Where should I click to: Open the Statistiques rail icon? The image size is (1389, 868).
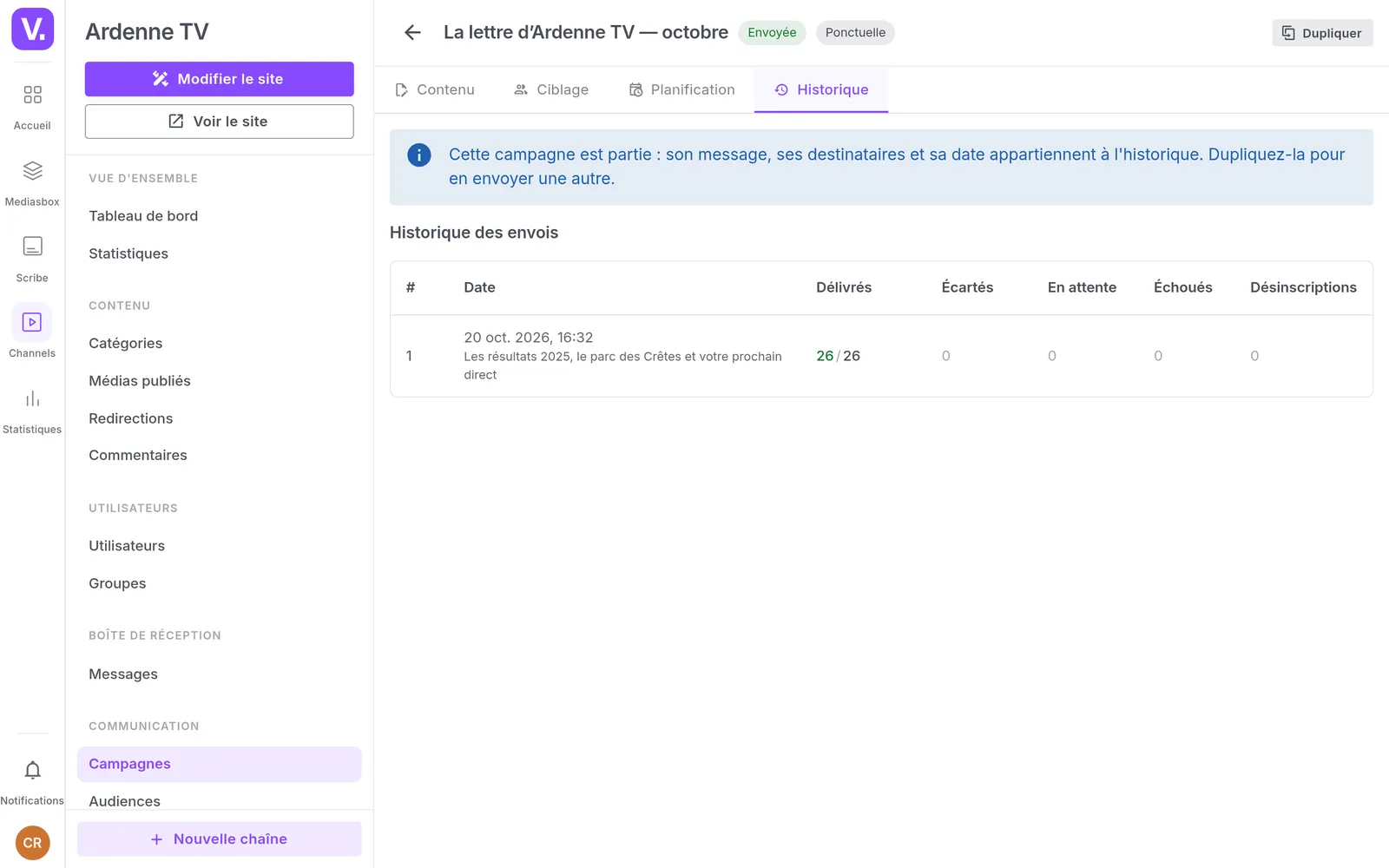pyautogui.click(x=32, y=411)
